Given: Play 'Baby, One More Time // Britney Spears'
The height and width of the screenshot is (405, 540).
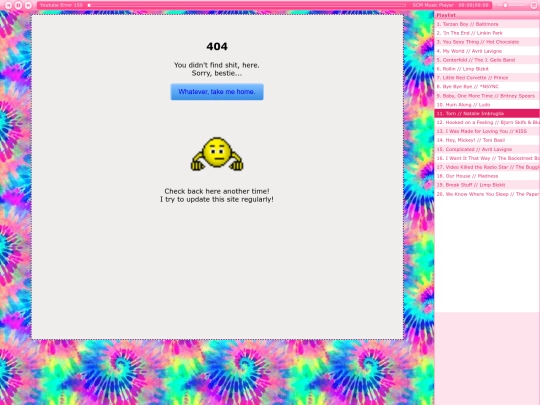Looking at the screenshot, I should coord(487,96).
